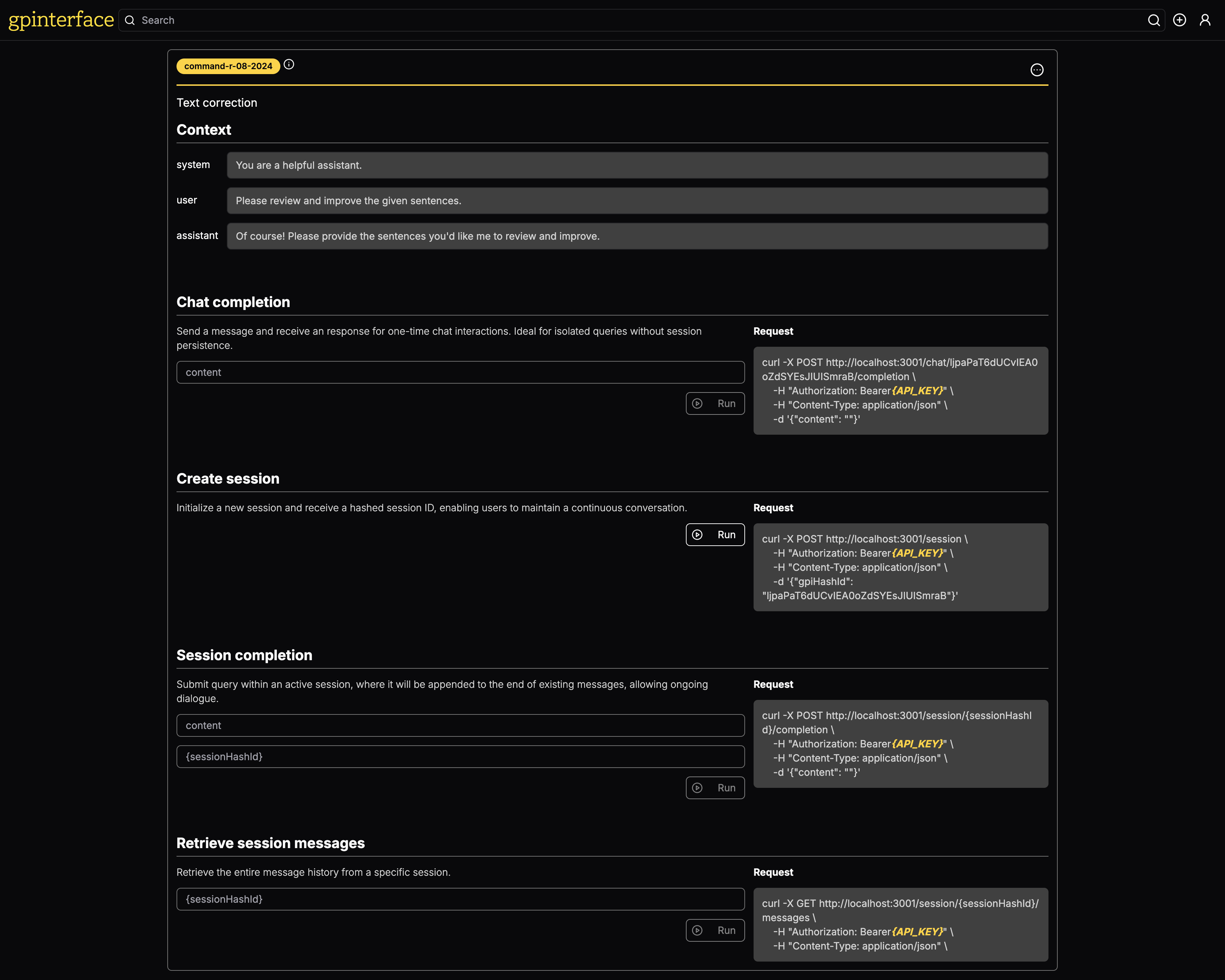The width and height of the screenshot is (1225, 980).
Task: Click the magnifier icon left of the Search placeholder
Action: 129,20
